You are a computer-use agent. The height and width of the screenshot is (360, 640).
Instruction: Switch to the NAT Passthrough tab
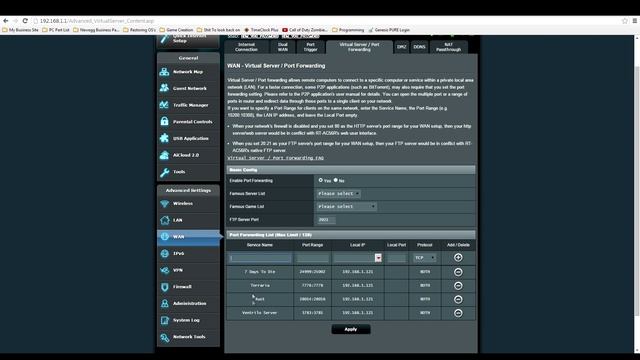point(448,47)
